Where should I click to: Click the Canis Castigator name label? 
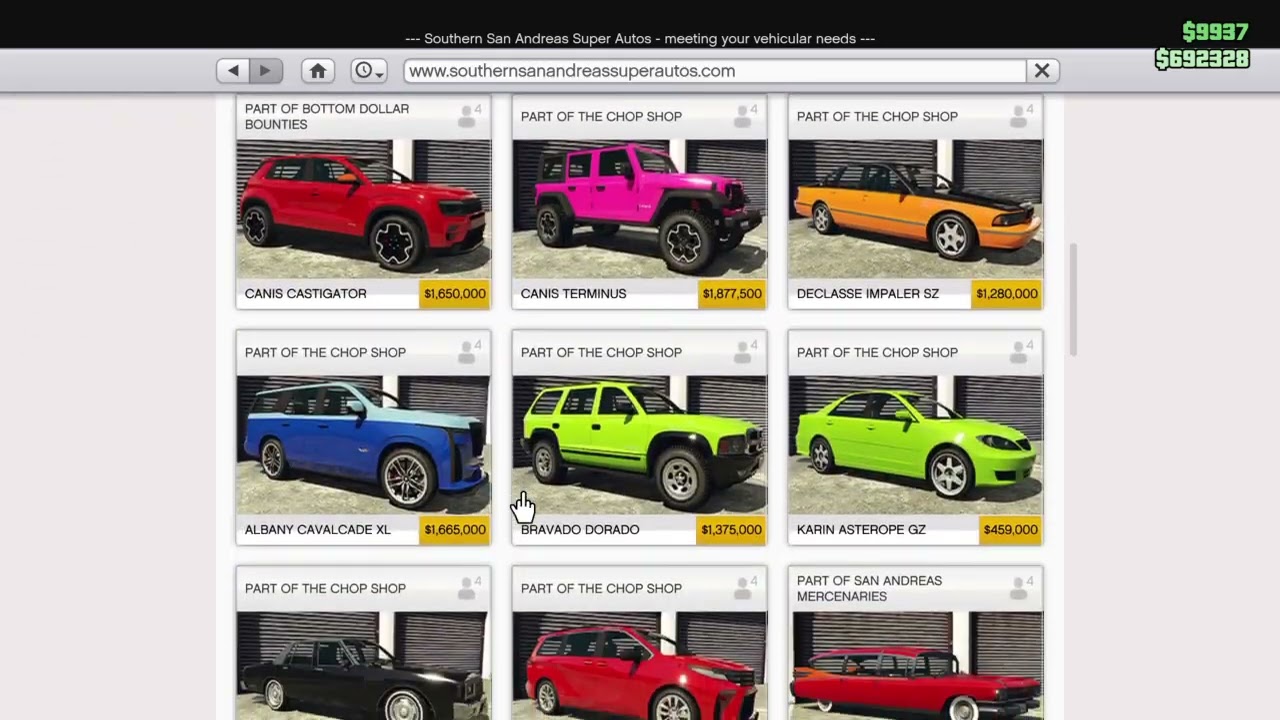point(306,294)
